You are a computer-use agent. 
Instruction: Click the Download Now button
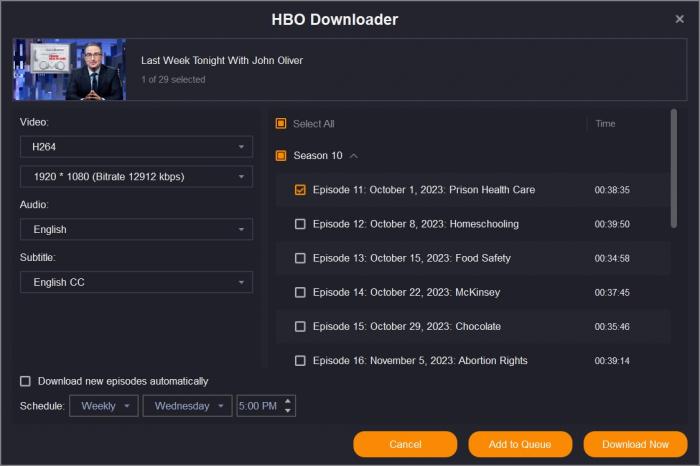[635, 444]
